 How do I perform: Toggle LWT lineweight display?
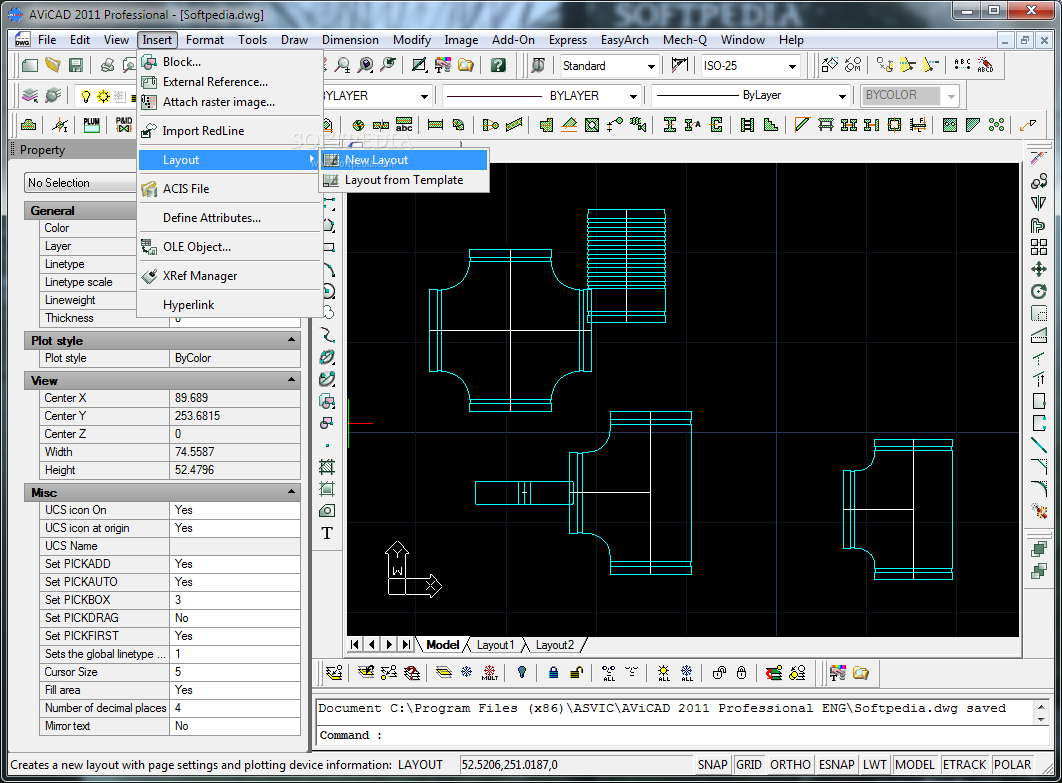tap(874, 765)
